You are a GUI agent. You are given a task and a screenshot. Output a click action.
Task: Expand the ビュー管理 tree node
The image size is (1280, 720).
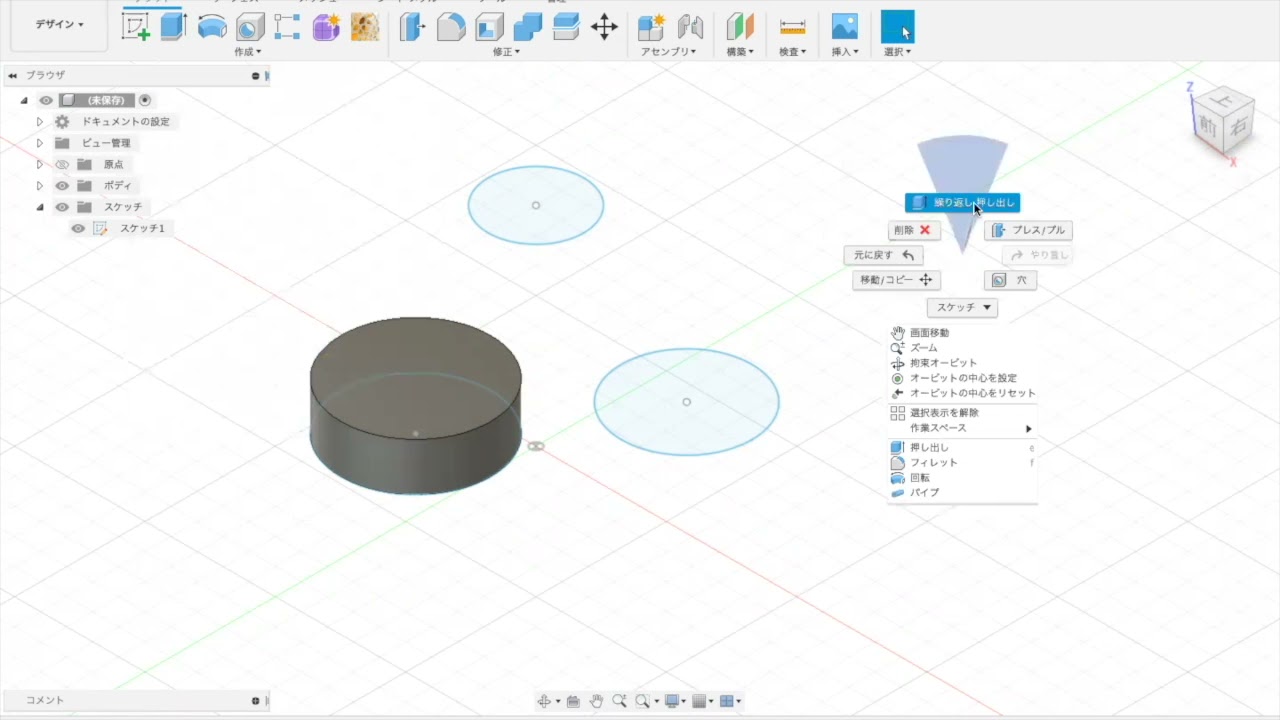40,143
